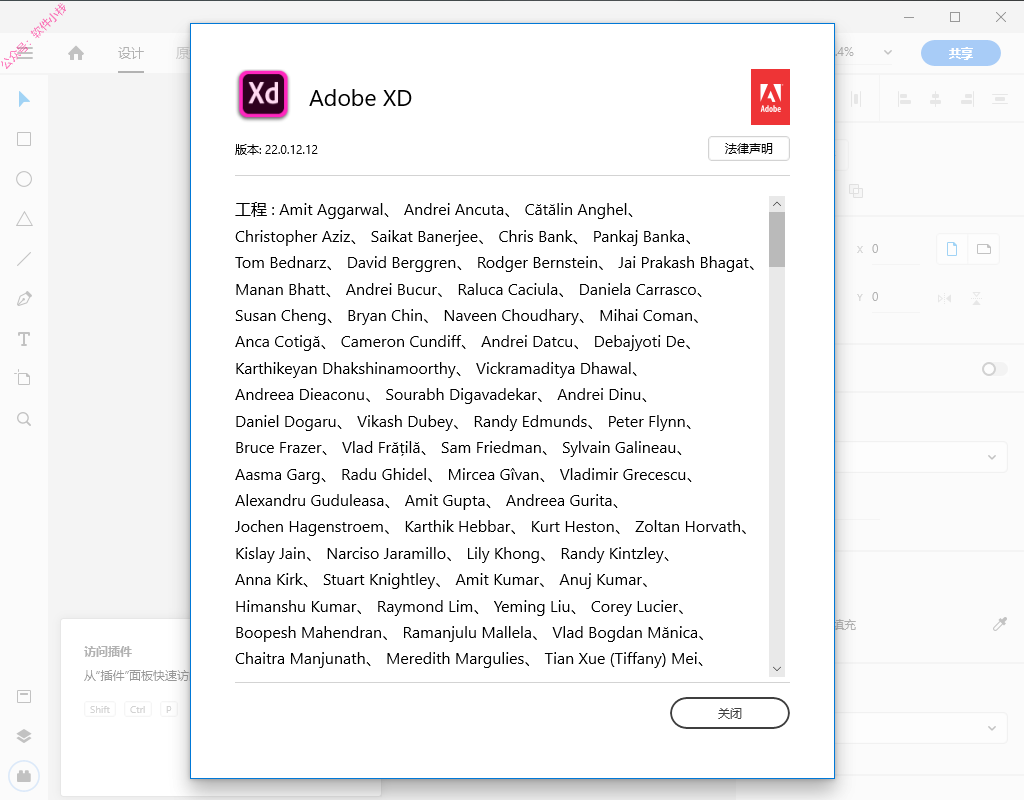This screenshot has width=1024, height=800.
Task: Select the Pen tool
Action: coord(24,299)
